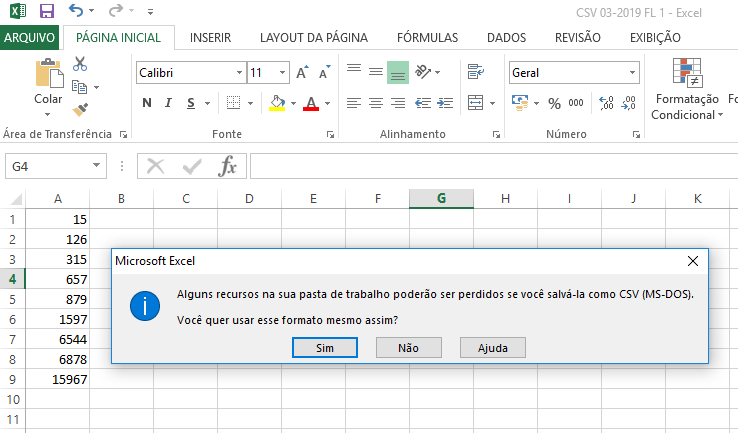738x433 pixels.
Task: Click the Não button in dialog
Action: [409, 348]
